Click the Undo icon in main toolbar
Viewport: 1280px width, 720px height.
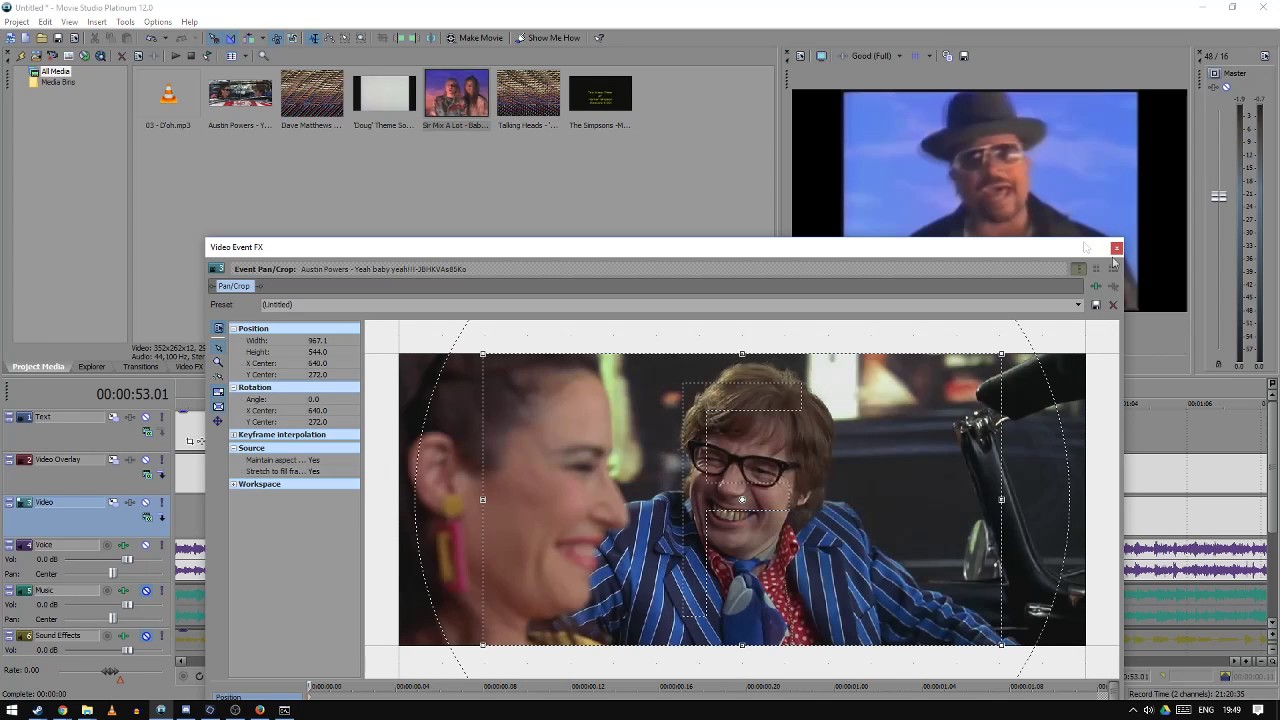pyautogui.click(x=151, y=38)
